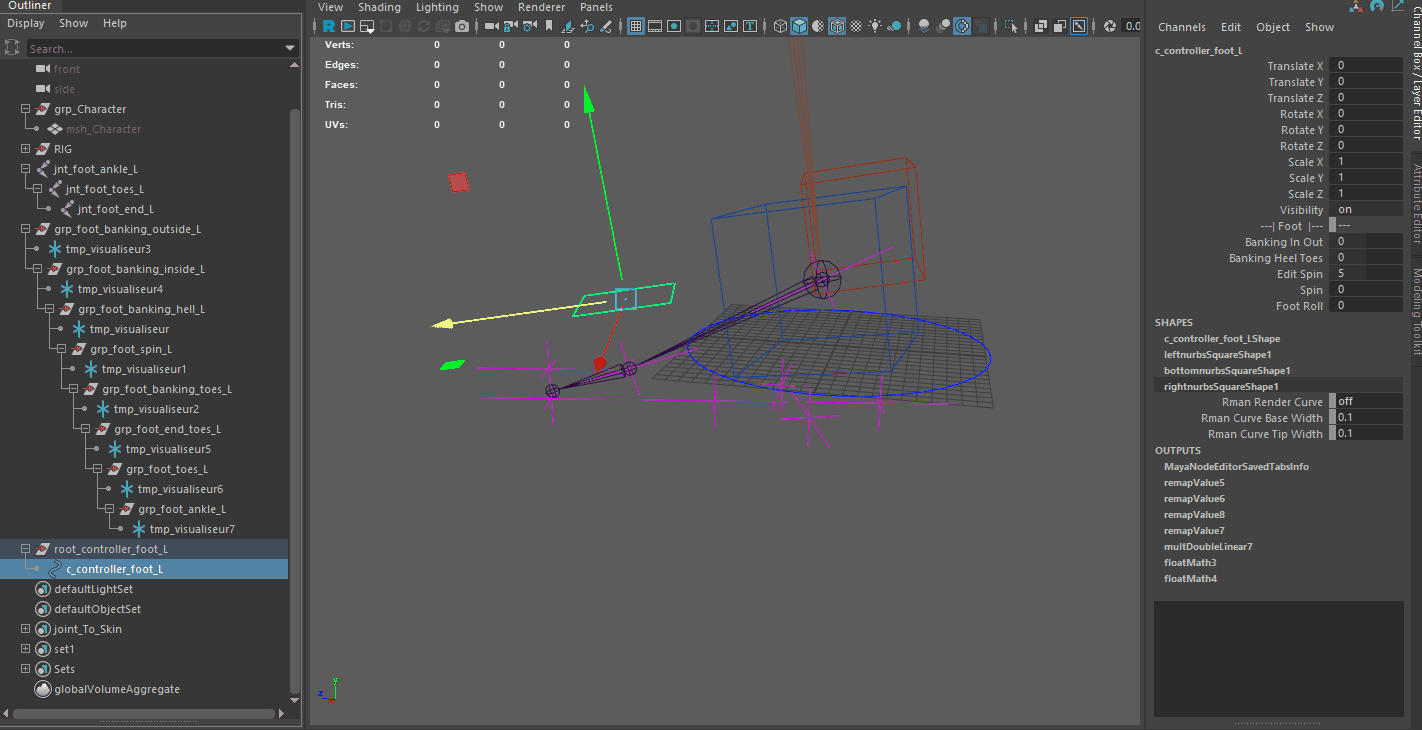Toggle Visibility off for c_controller_foot_L
Image resolution: width=1422 pixels, height=730 pixels.
(x=1365, y=209)
